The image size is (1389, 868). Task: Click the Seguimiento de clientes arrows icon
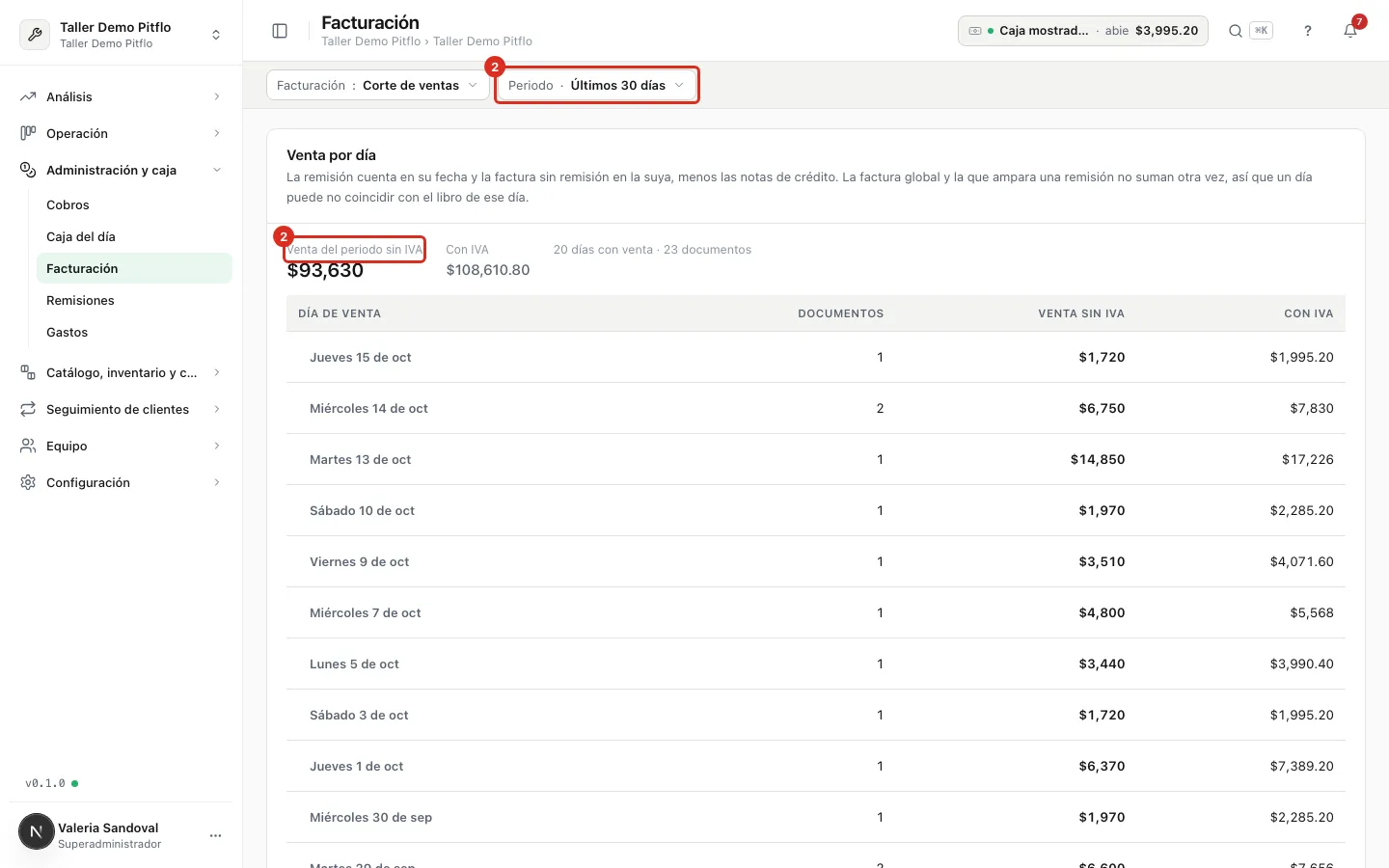tap(28, 409)
